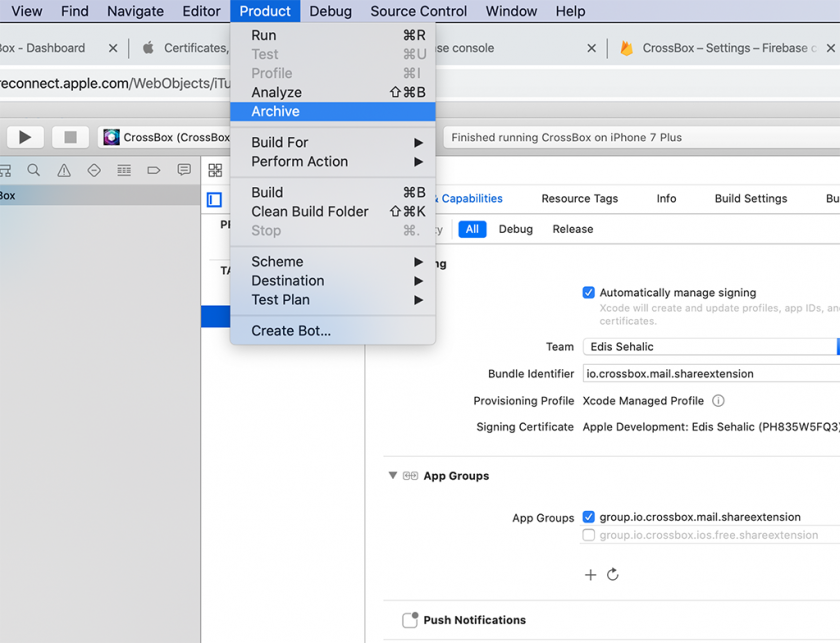Open the Editor menu
Viewport: 840px width, 643px height.
(201, 11)
